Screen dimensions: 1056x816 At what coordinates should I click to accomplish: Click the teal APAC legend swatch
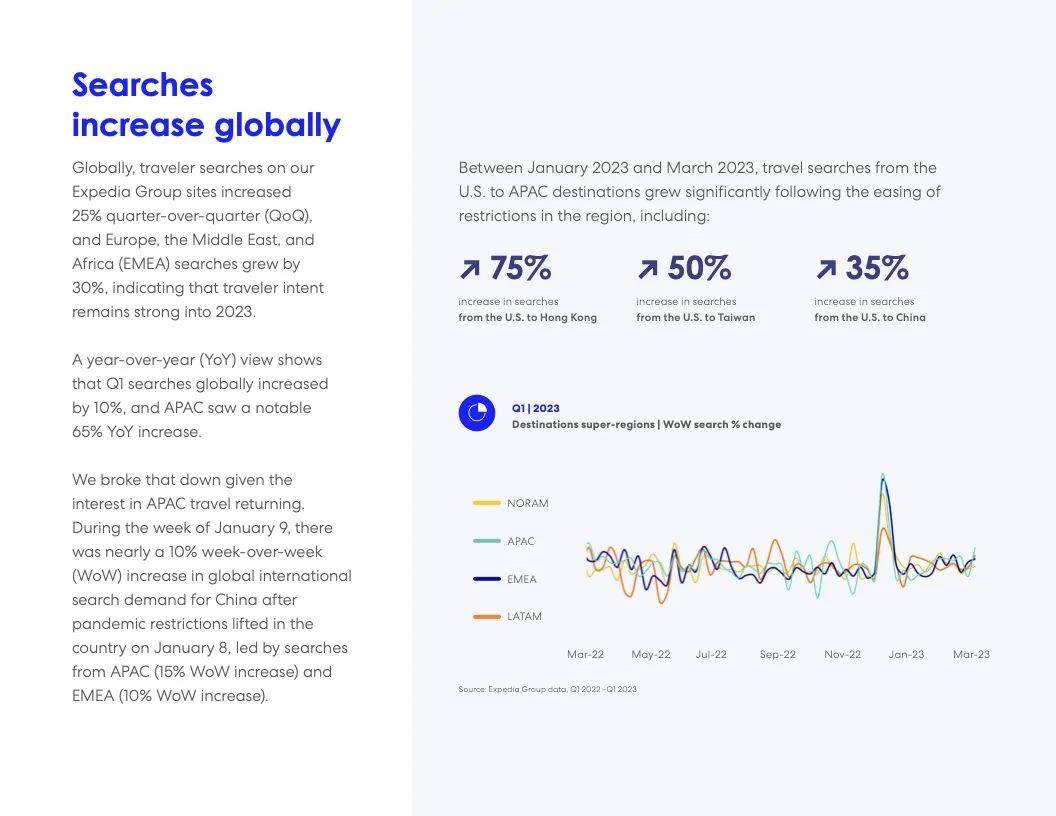(486, 541)
